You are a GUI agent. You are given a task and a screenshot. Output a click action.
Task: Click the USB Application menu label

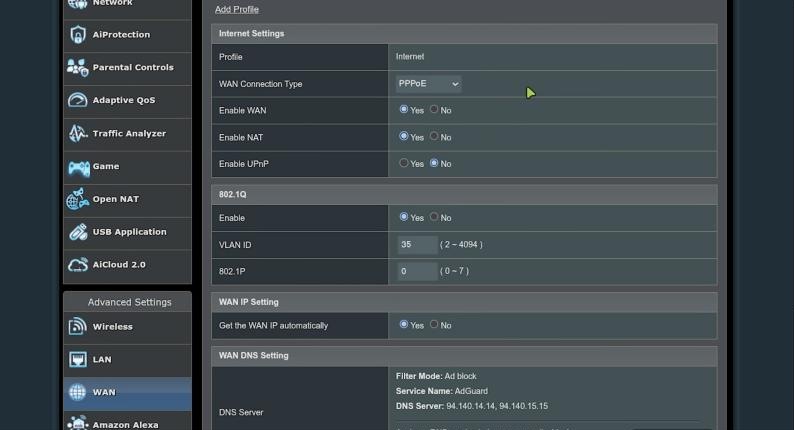click(x=129, y=232)
